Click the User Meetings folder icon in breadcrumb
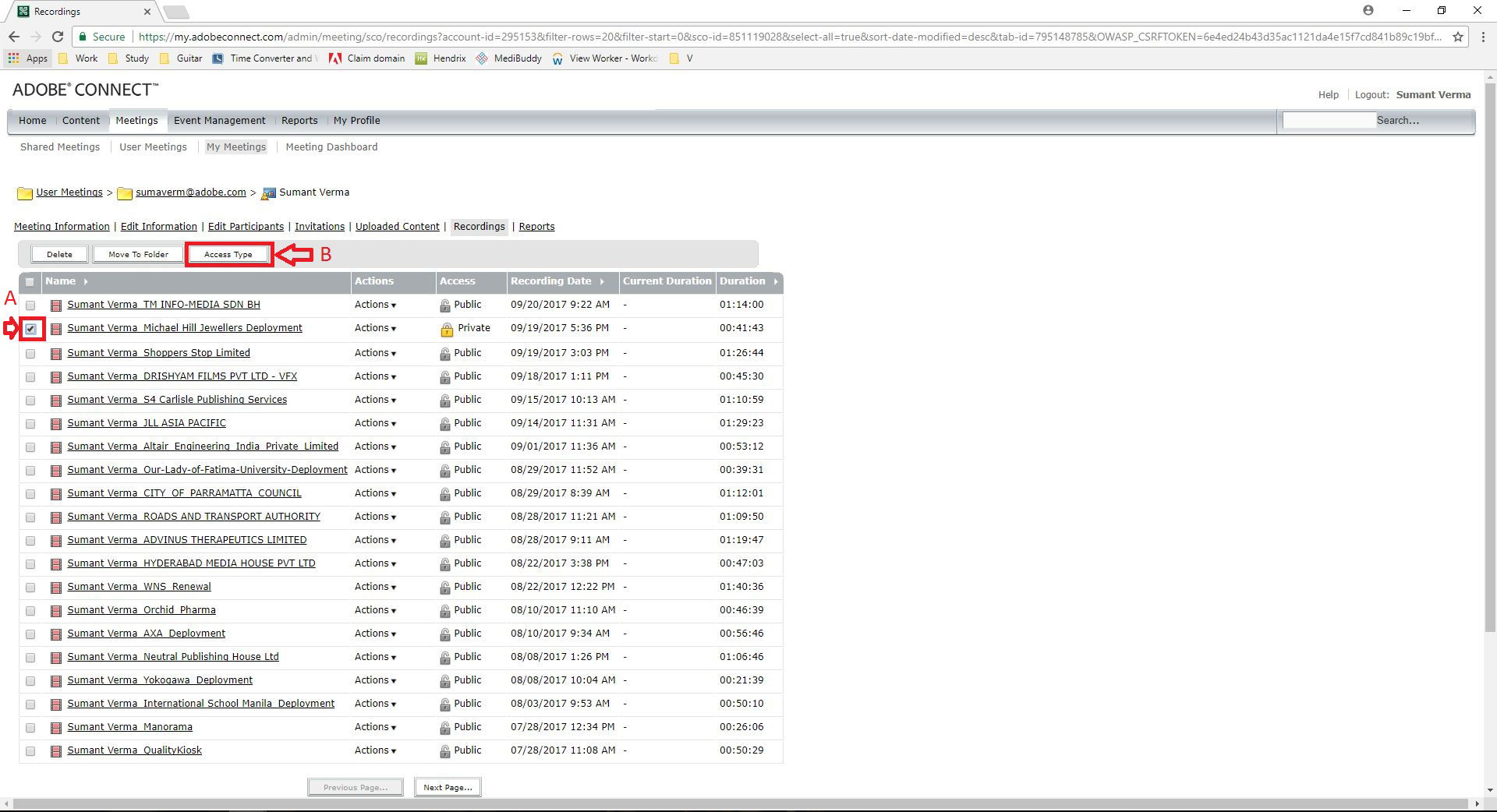The width and height of the screenshot is (1497, 812). tap(25, 193)
